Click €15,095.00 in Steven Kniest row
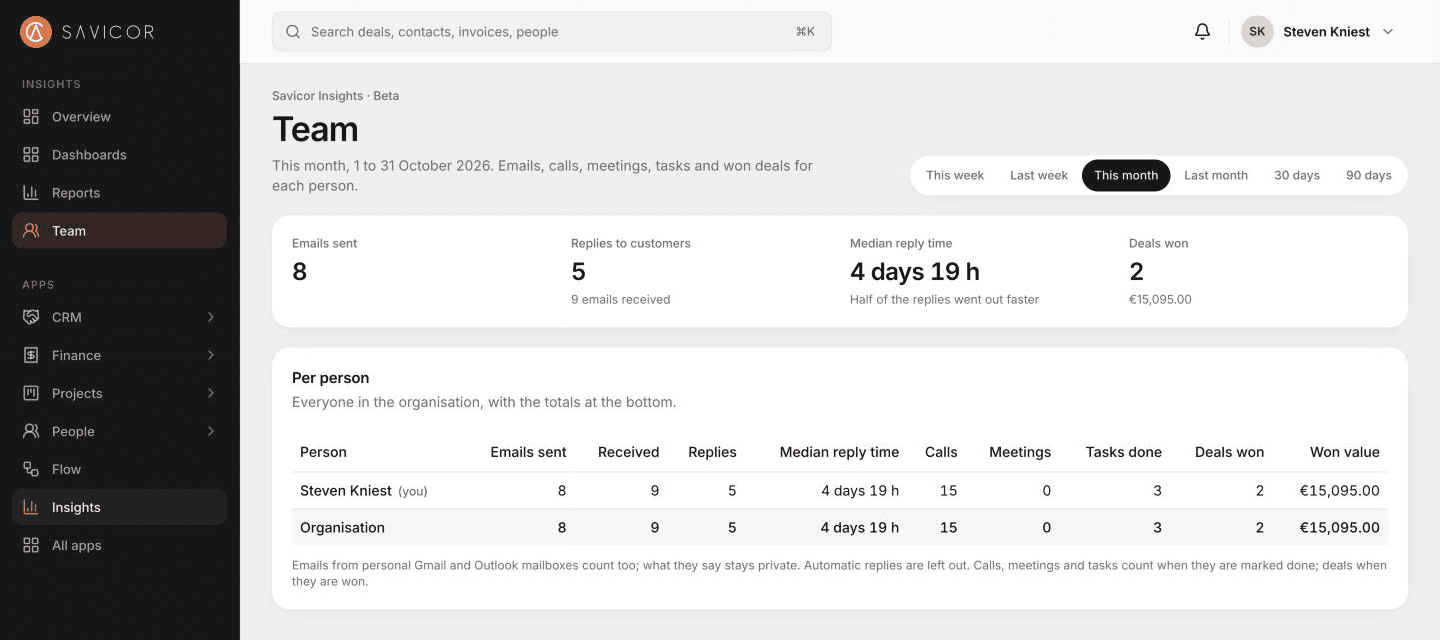Image resolution: width=1440 pixels, height=640 pixels. (1339, 491)
